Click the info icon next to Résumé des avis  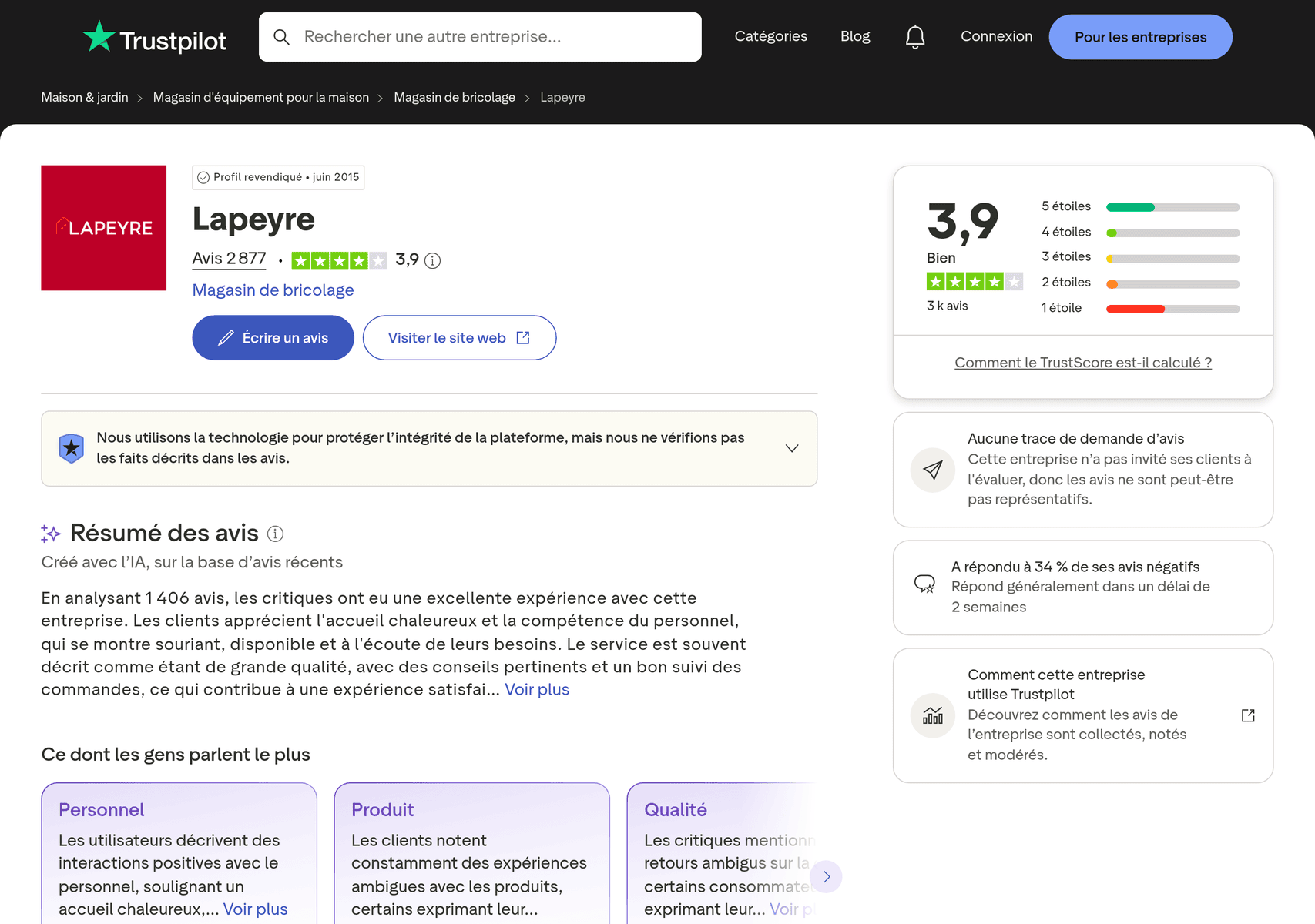click(x=275, y=534)
